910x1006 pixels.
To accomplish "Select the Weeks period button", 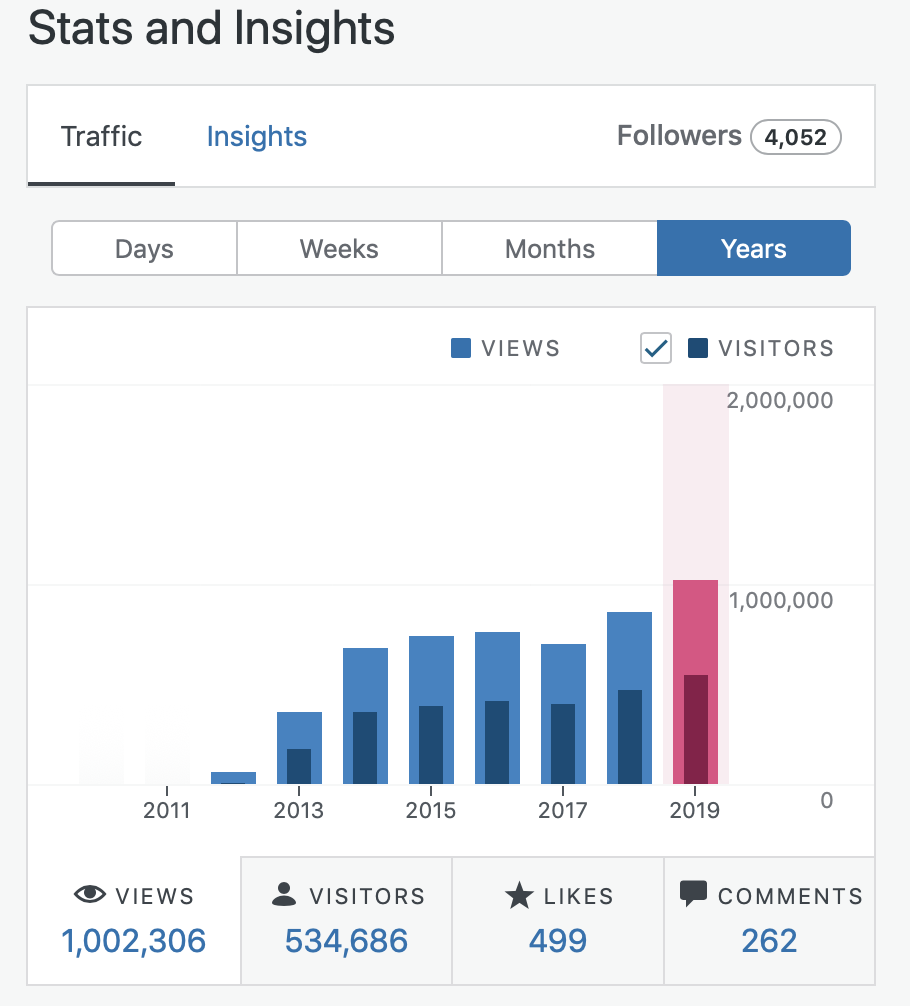I will point(339,248).
